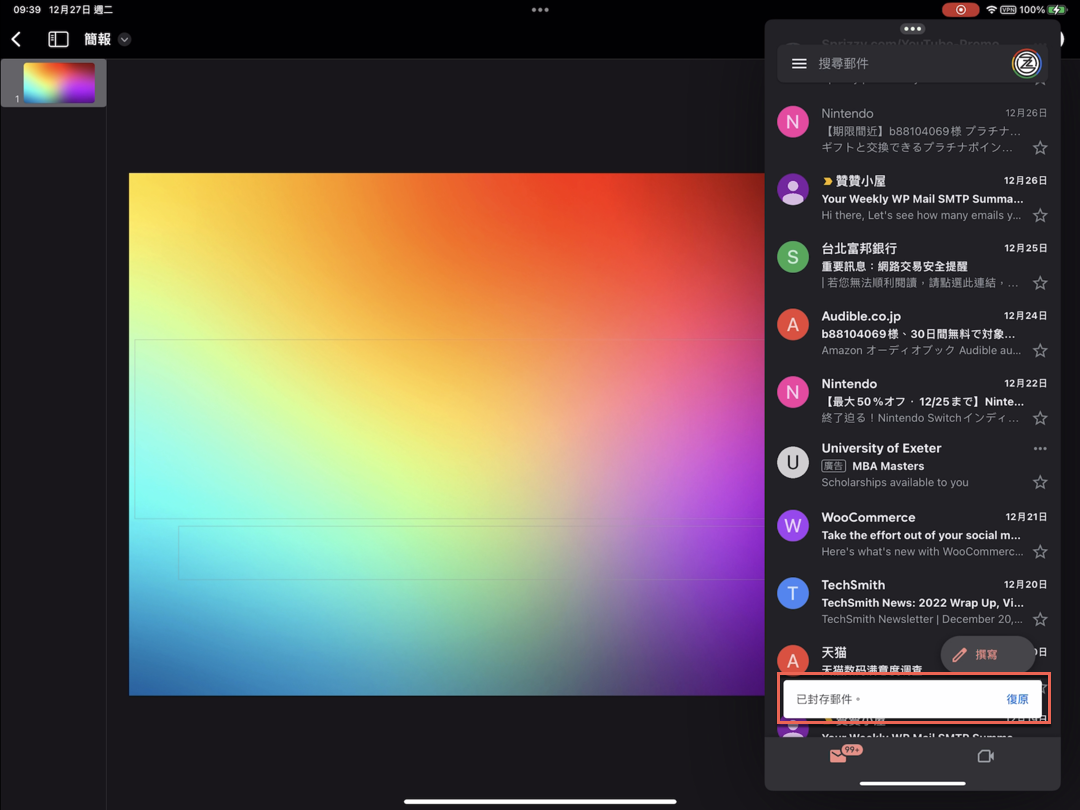Screen dimensions: 1080x810
Task: Tap the green S avatar of 台北富邦銀行
Action: tap(793, 257)
